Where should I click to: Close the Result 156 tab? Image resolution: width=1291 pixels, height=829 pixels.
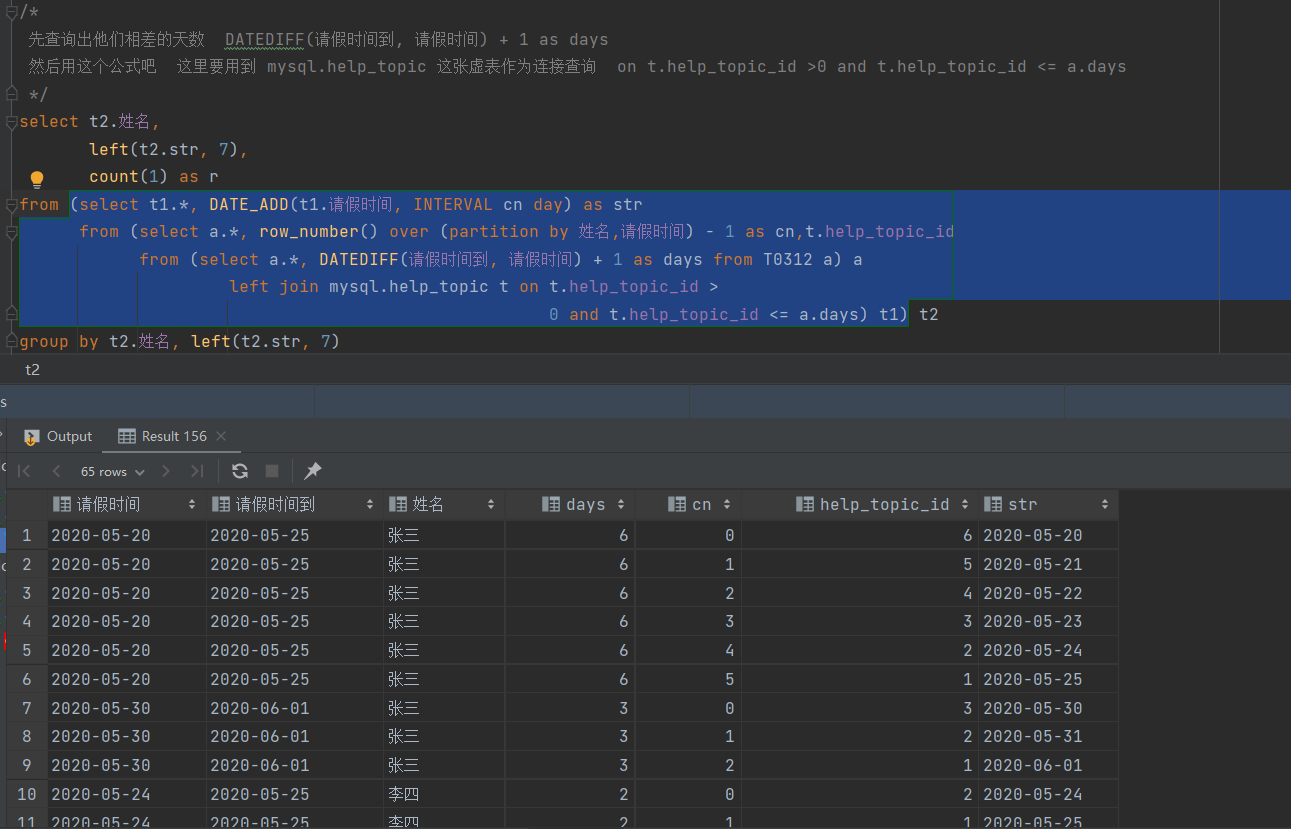221,436
